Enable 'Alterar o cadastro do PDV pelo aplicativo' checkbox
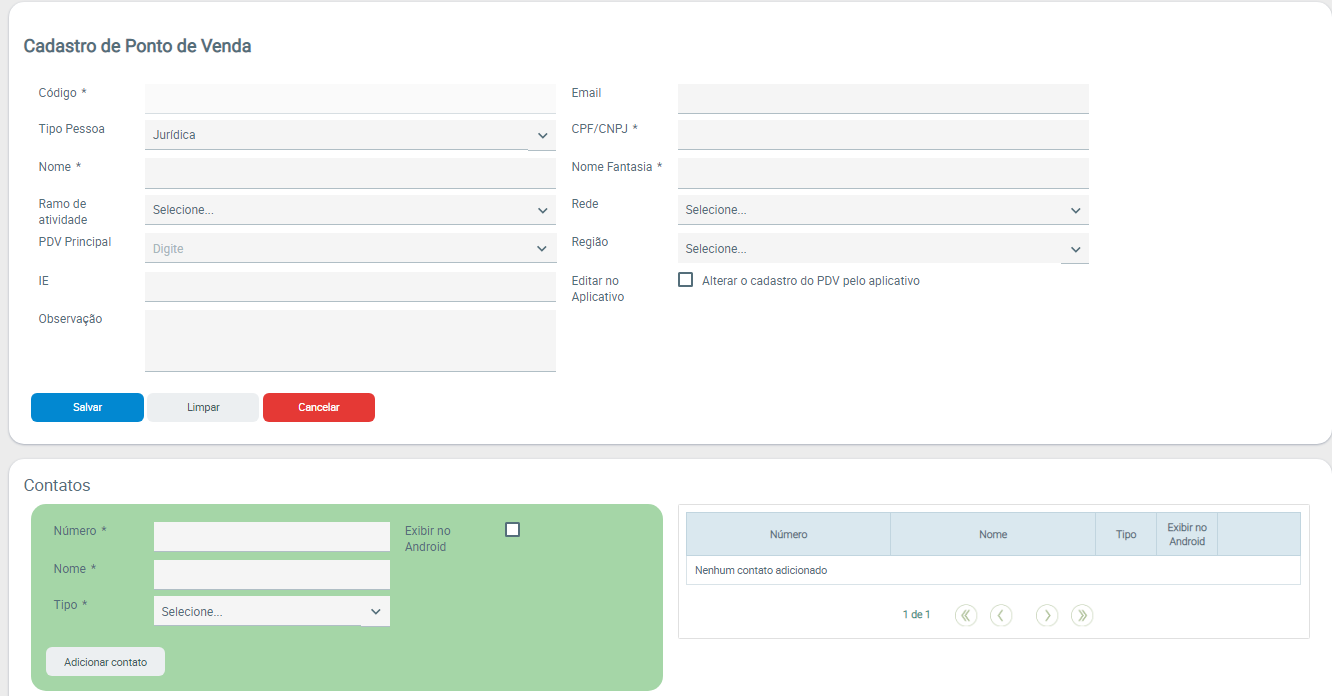 [685, 280]
